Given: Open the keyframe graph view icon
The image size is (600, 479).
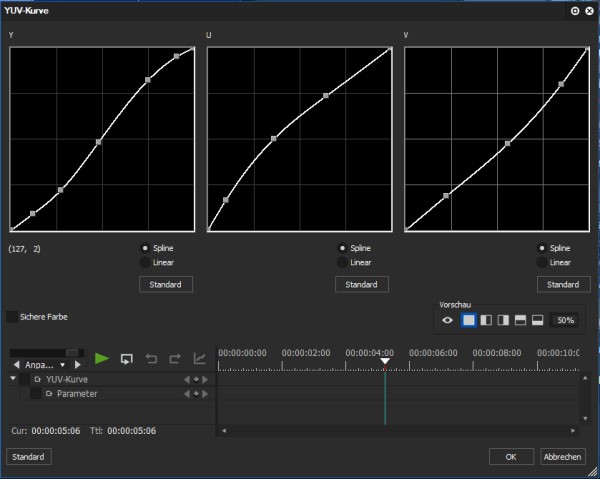Looking at the screenshot, I should (199, 358).
